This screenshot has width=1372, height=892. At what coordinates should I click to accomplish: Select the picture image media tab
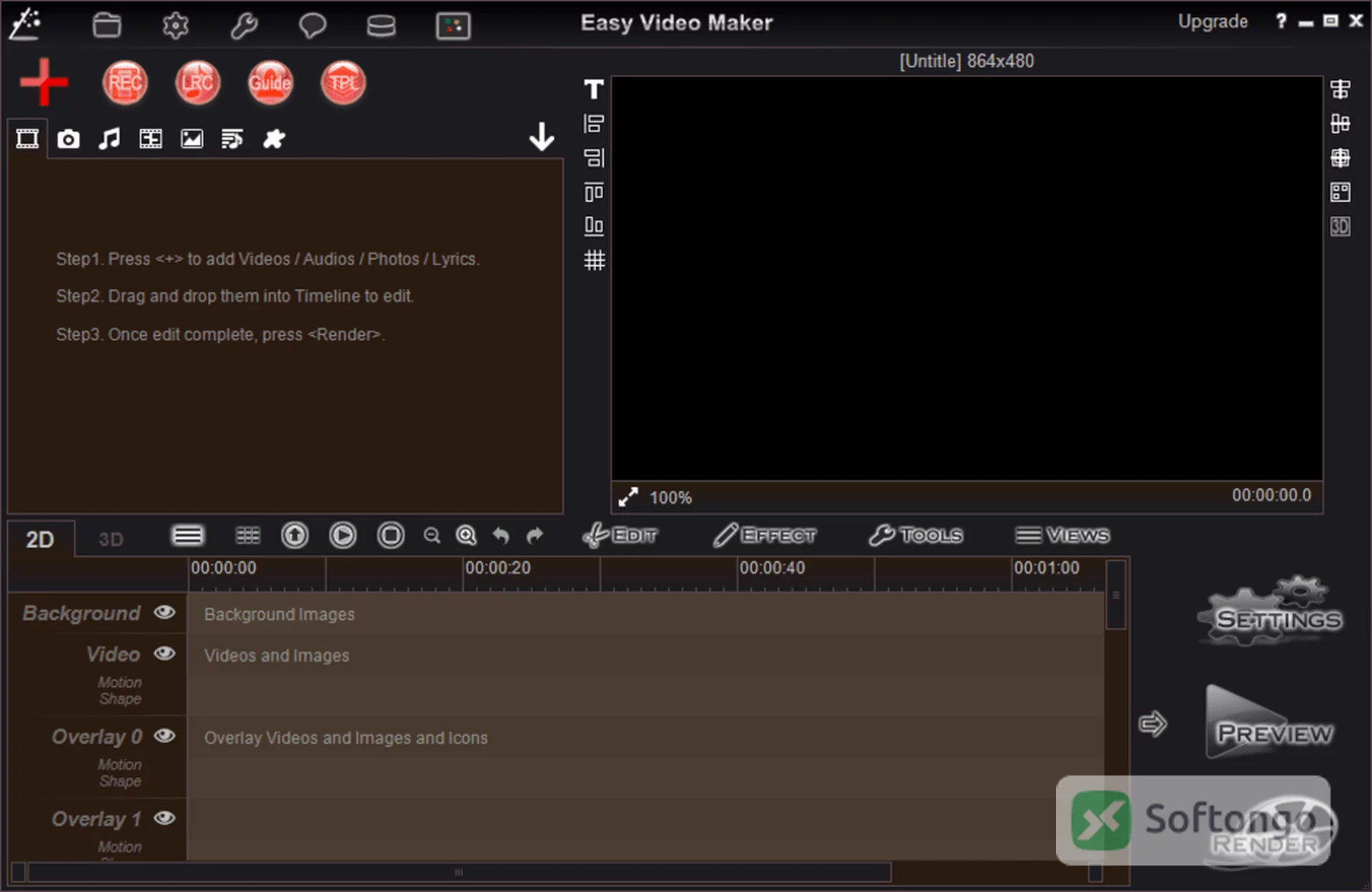click(192, 139)
